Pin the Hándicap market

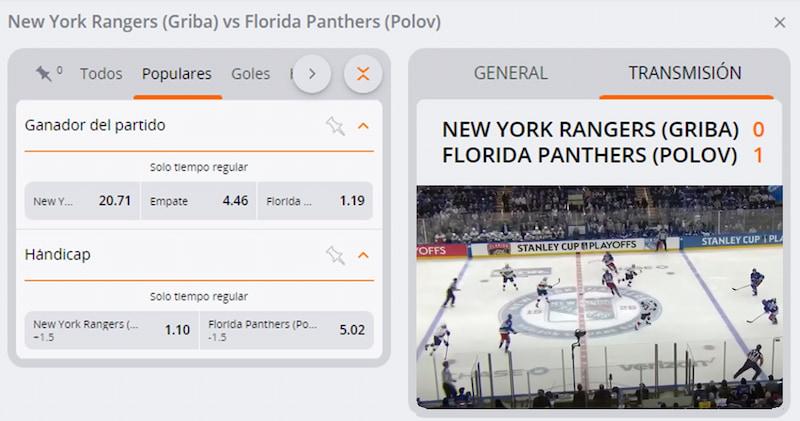(x=335, y=255)
